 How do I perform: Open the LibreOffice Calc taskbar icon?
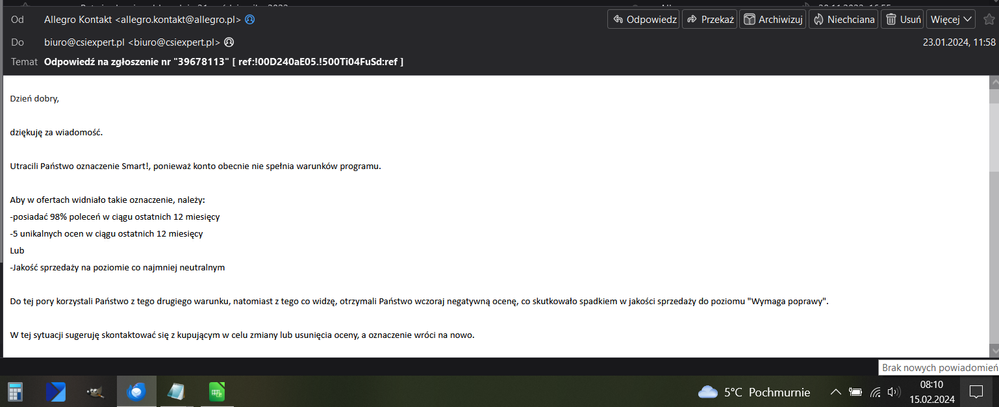(217, 391)
